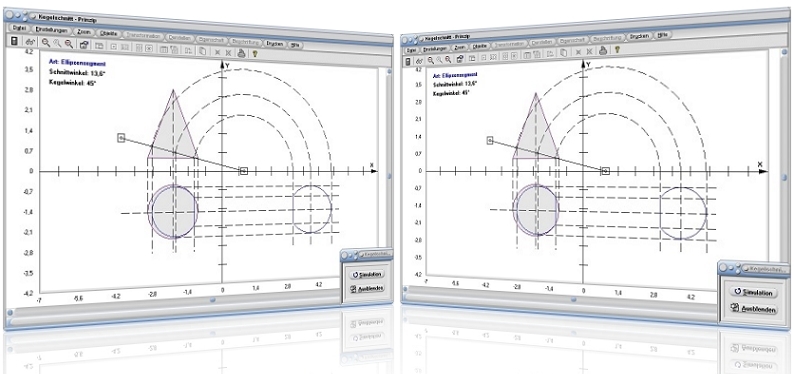Start the Simulation button in left window
The width and height of the screenshot is (794, 374).
(367, 274)
